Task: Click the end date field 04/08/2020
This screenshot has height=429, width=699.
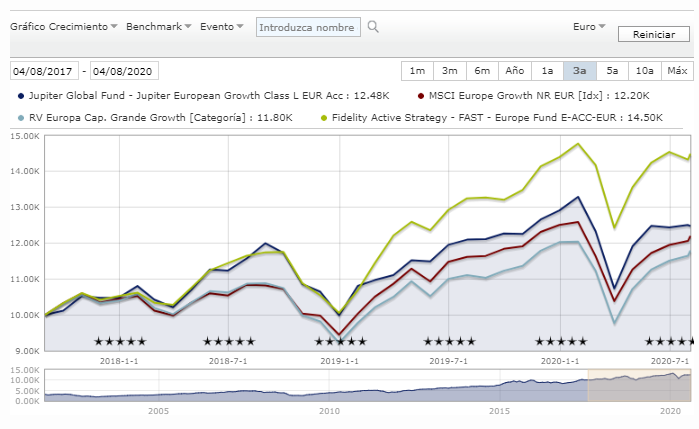Action: coord(124,71)
